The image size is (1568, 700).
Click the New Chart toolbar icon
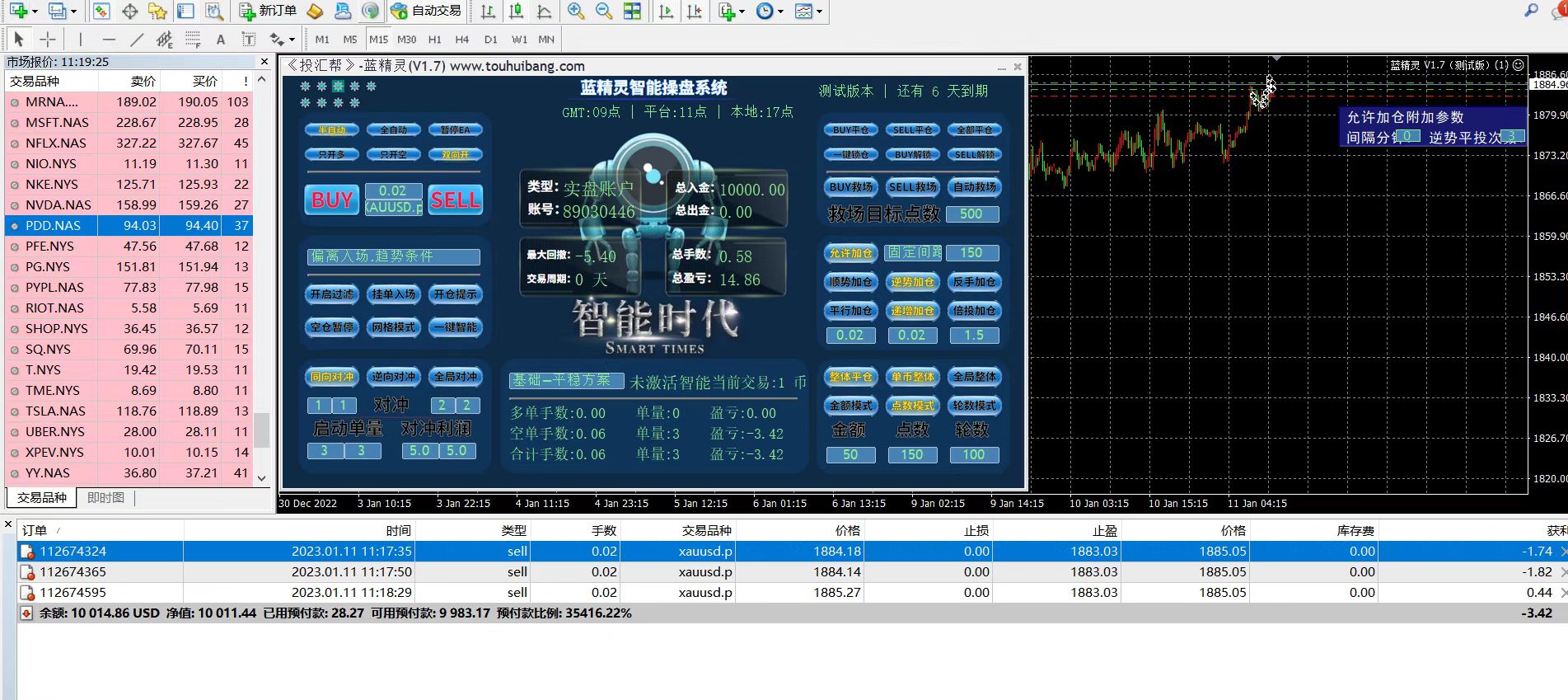(x=17, y=11)
